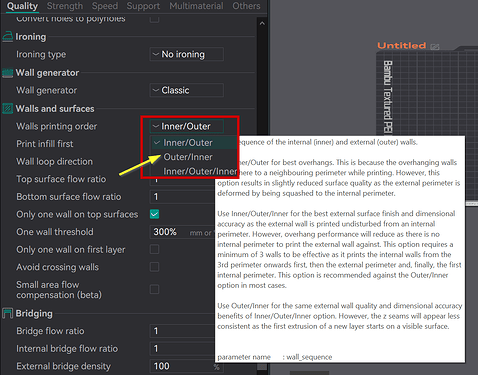Click the One wall threshold field
Viewport: 478px width, 375px height.
point(182,232)
